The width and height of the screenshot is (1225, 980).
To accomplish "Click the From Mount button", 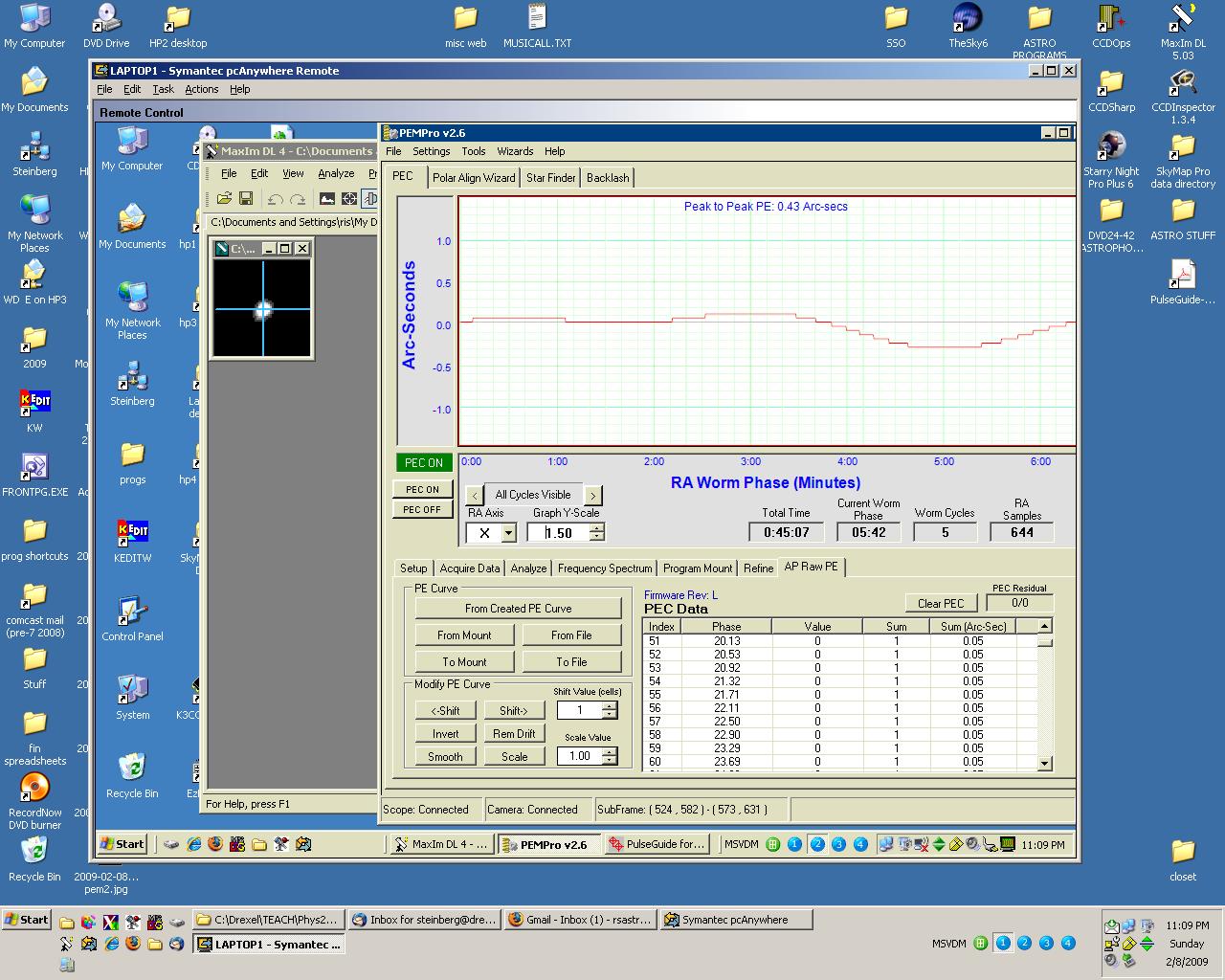I will click(x=464, y=635).
